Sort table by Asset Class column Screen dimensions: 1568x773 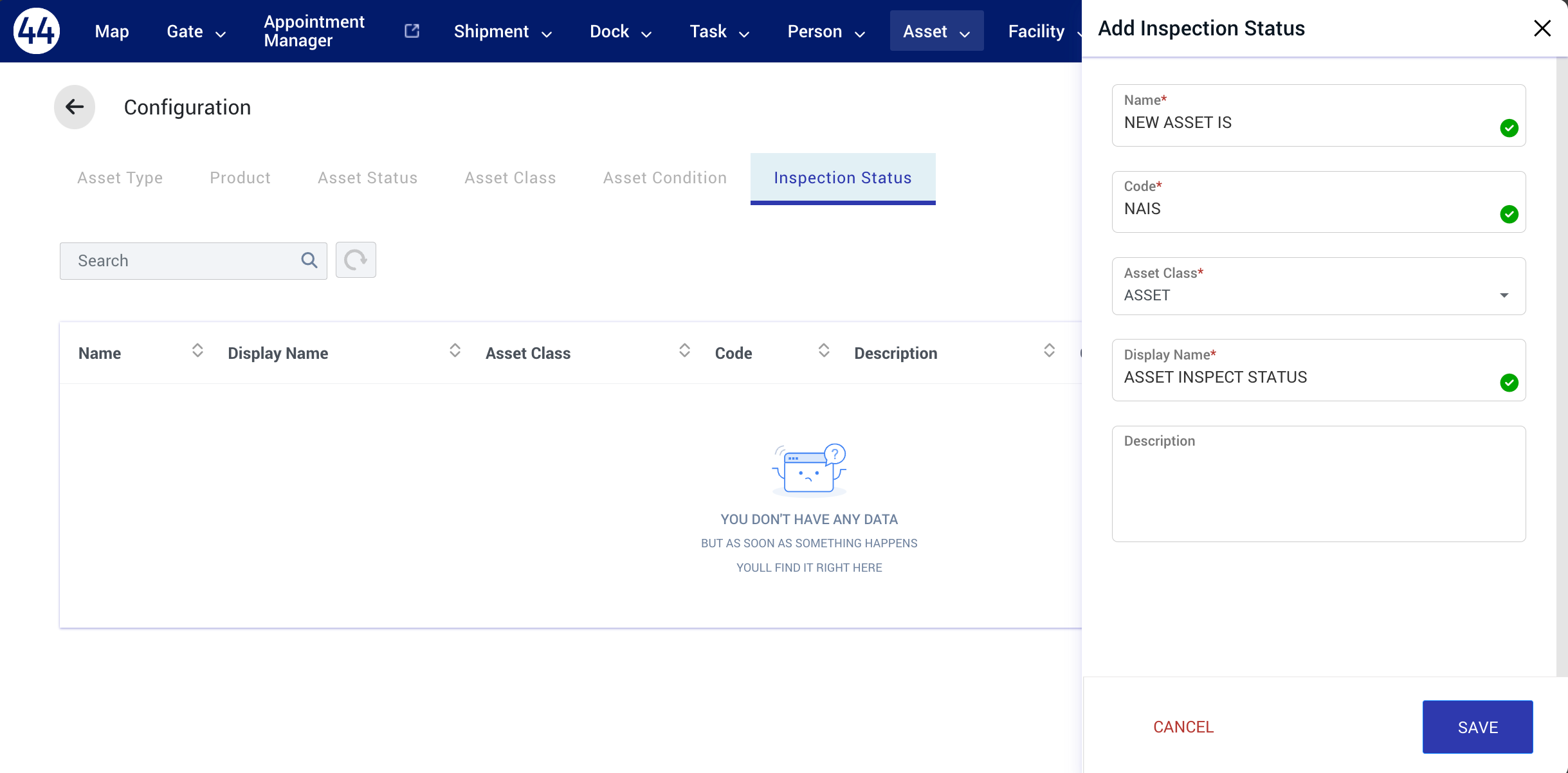(x=684, y=350)
